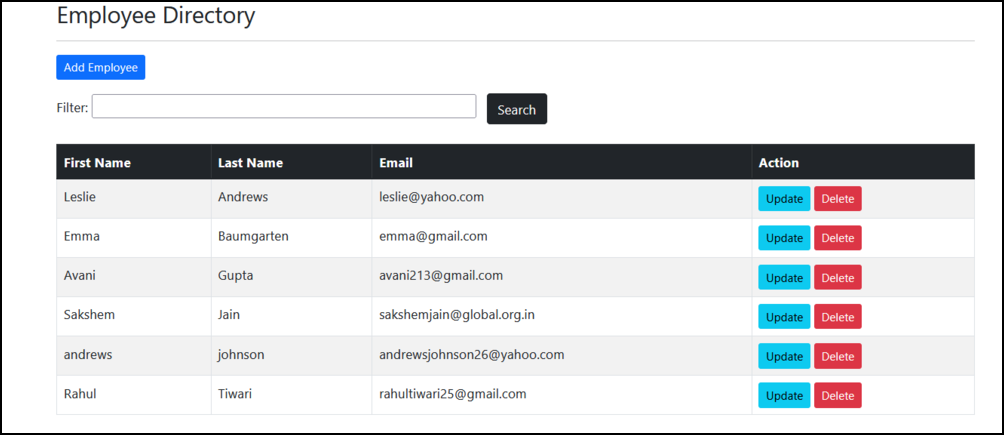Update the andrews johnson record
1004x435 pixels.
[784, 356]
